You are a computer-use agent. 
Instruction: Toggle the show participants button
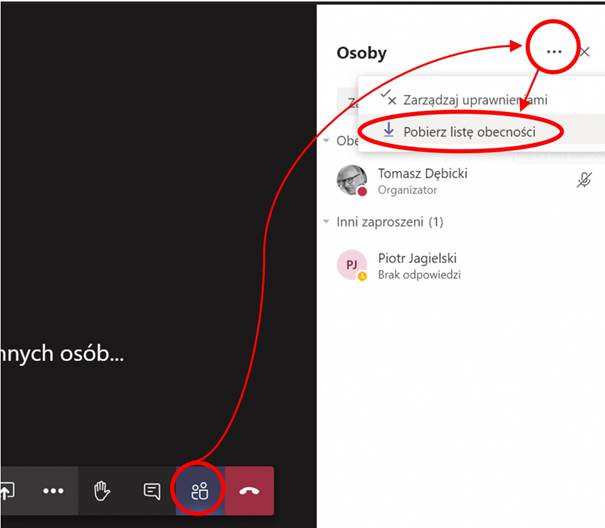200,491
